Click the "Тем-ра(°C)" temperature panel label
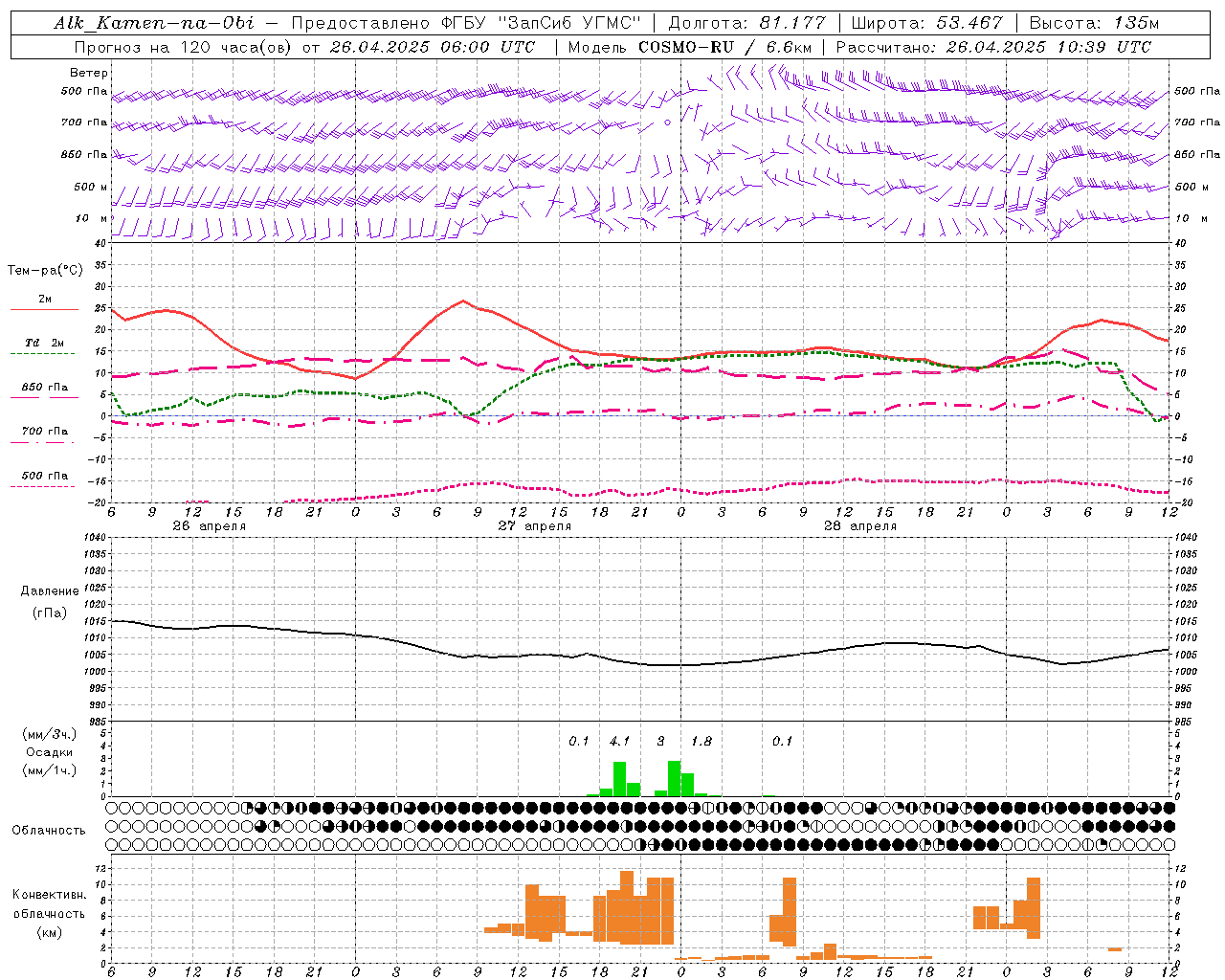This screenshot has height=980, width=1225. pyautogui.click(x=45, y=271)
